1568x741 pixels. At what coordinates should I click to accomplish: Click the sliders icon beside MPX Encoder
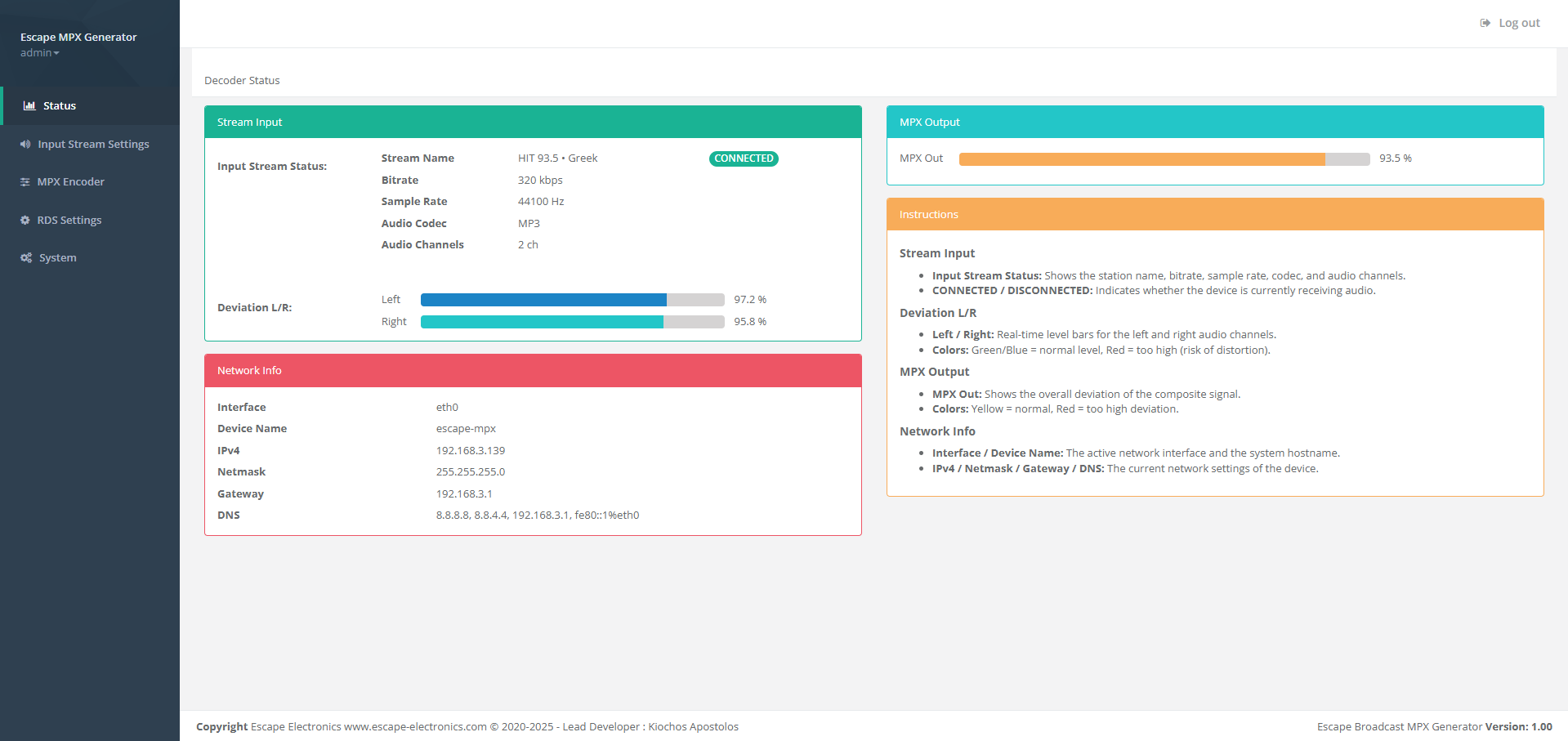click(25, 182)
